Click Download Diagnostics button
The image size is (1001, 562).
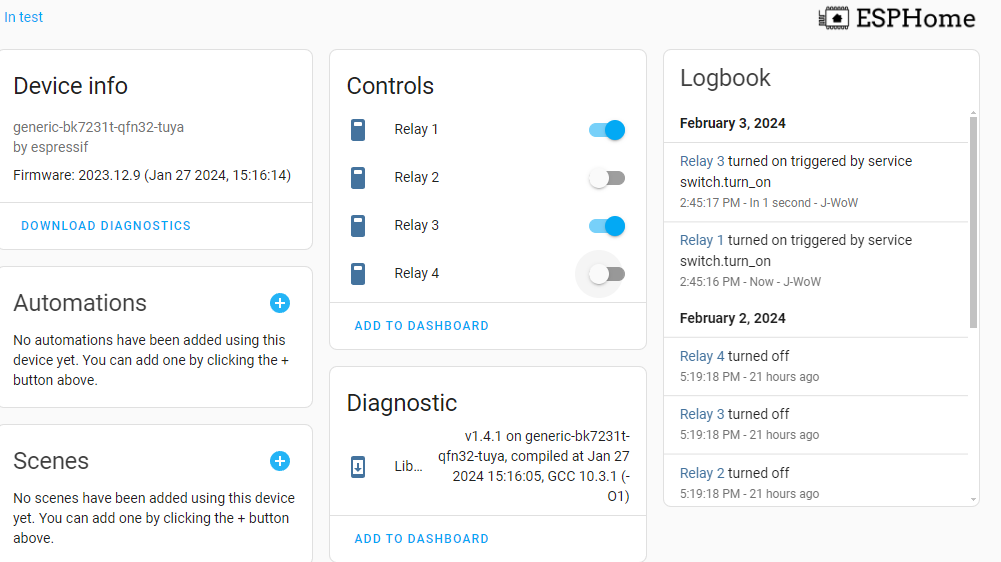(x=106, y=226)
